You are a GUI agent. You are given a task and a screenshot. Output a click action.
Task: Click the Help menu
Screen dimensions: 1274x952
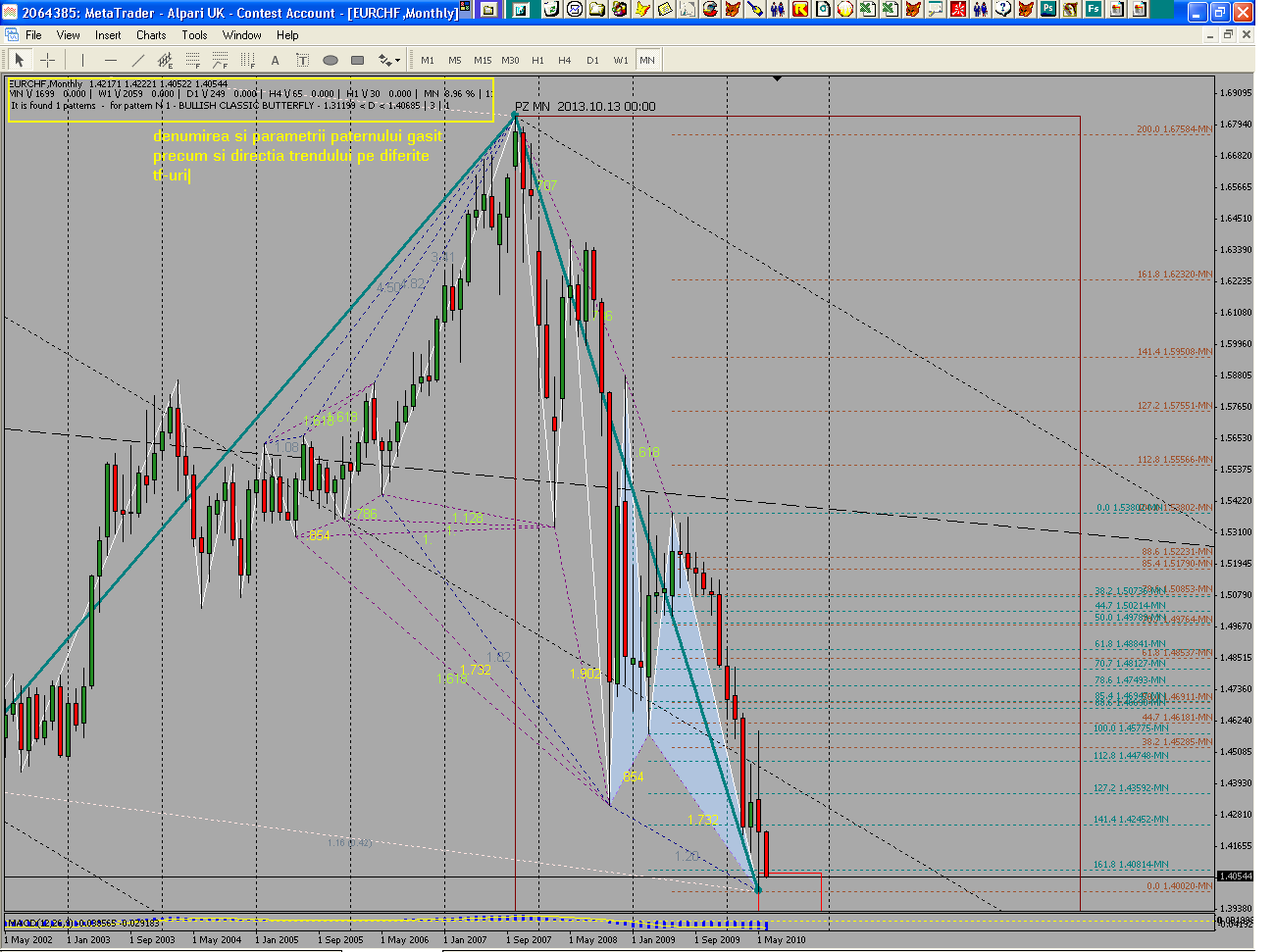(287, 35)
